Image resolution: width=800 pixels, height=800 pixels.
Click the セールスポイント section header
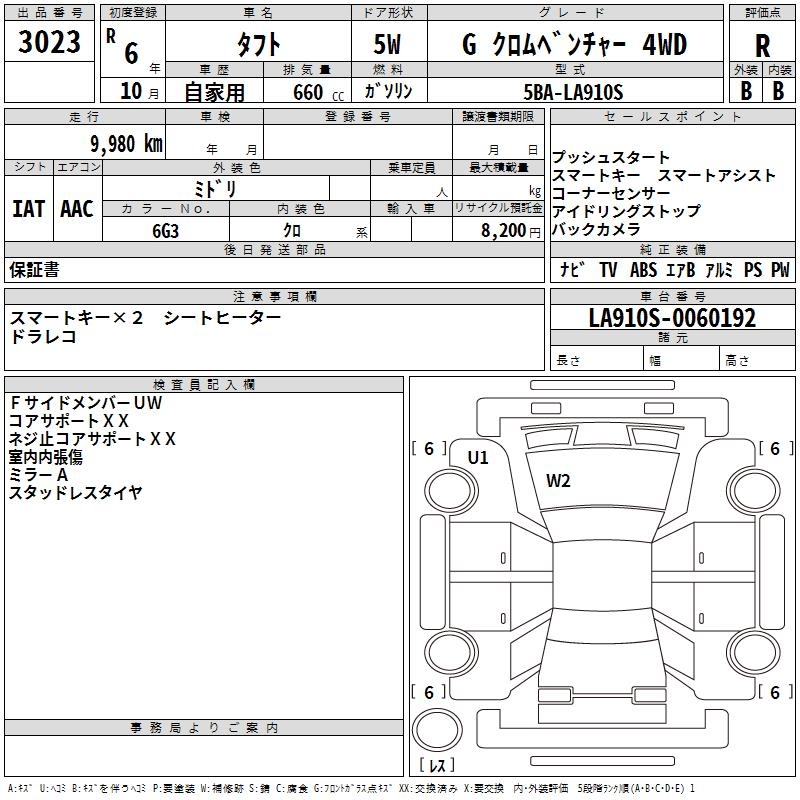(x=673, y=117)
